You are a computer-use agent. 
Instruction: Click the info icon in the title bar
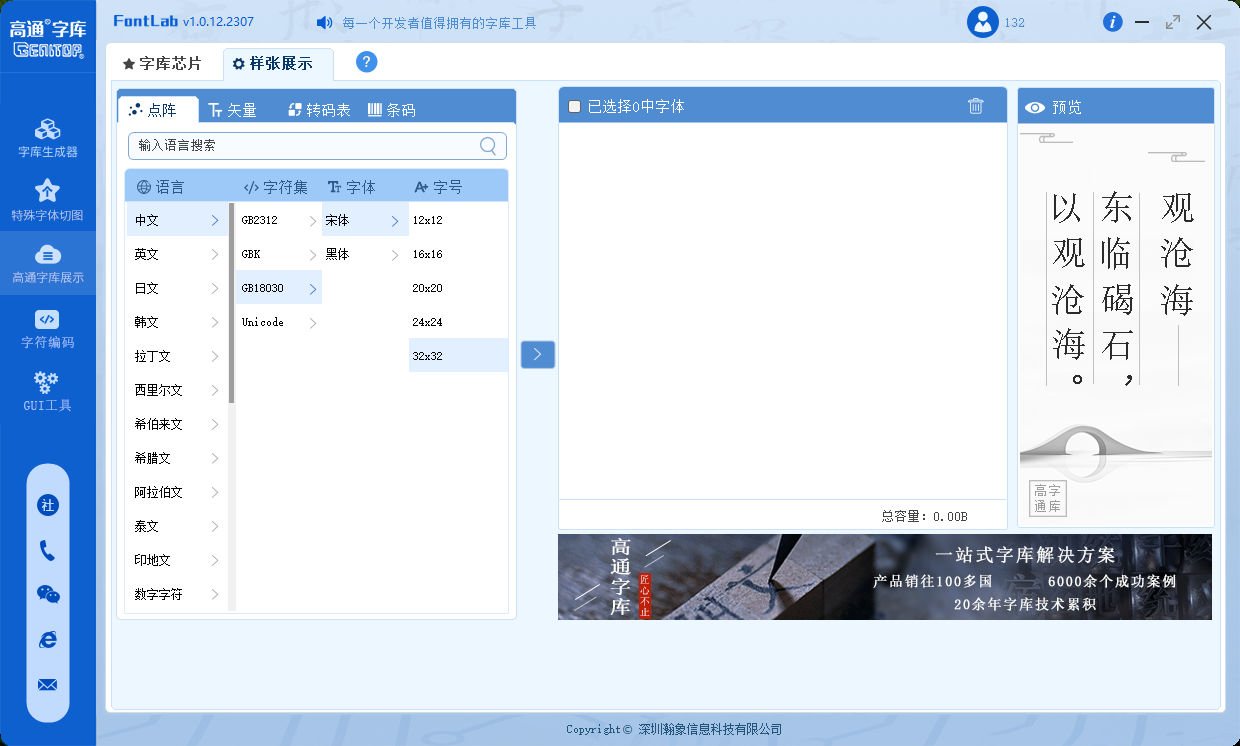click(1113, 22)
